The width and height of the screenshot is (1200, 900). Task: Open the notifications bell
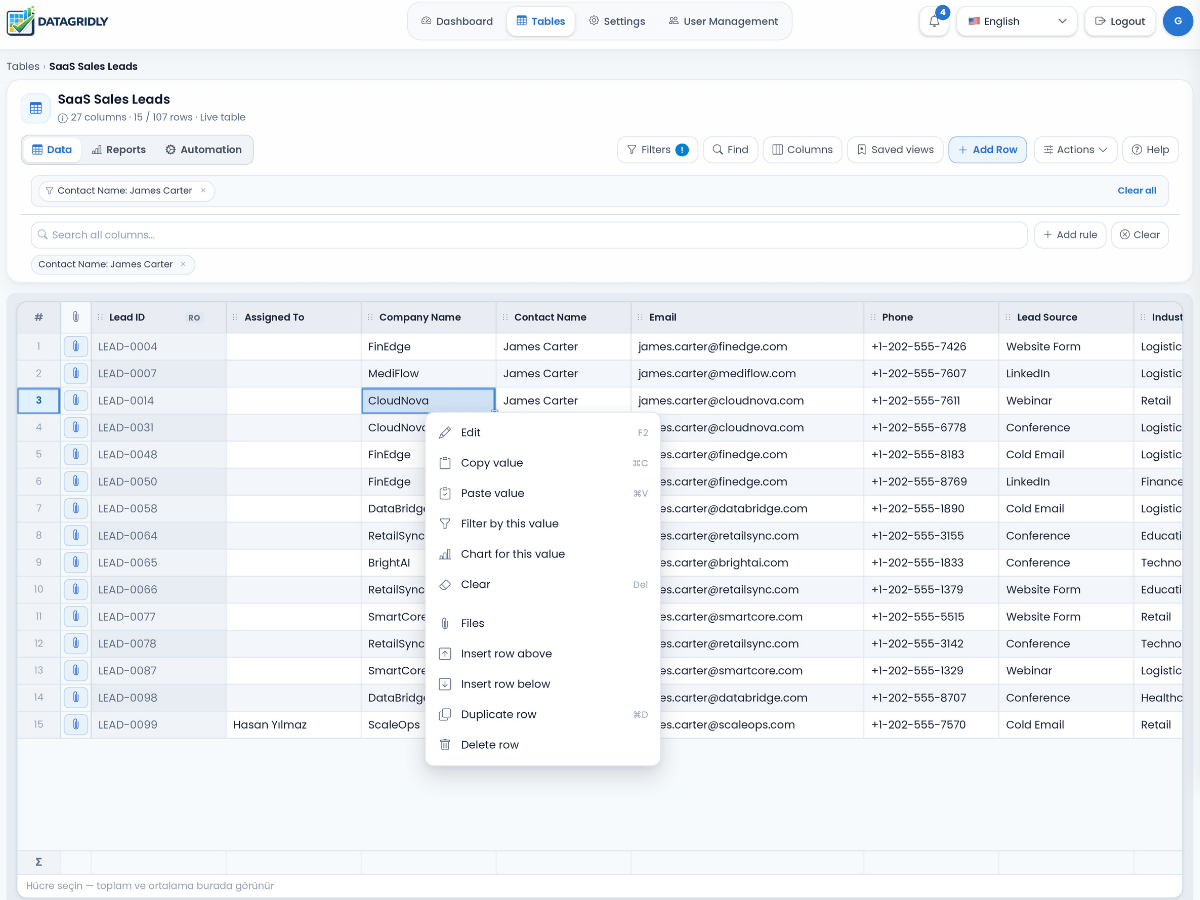click(x=933, y=21)
